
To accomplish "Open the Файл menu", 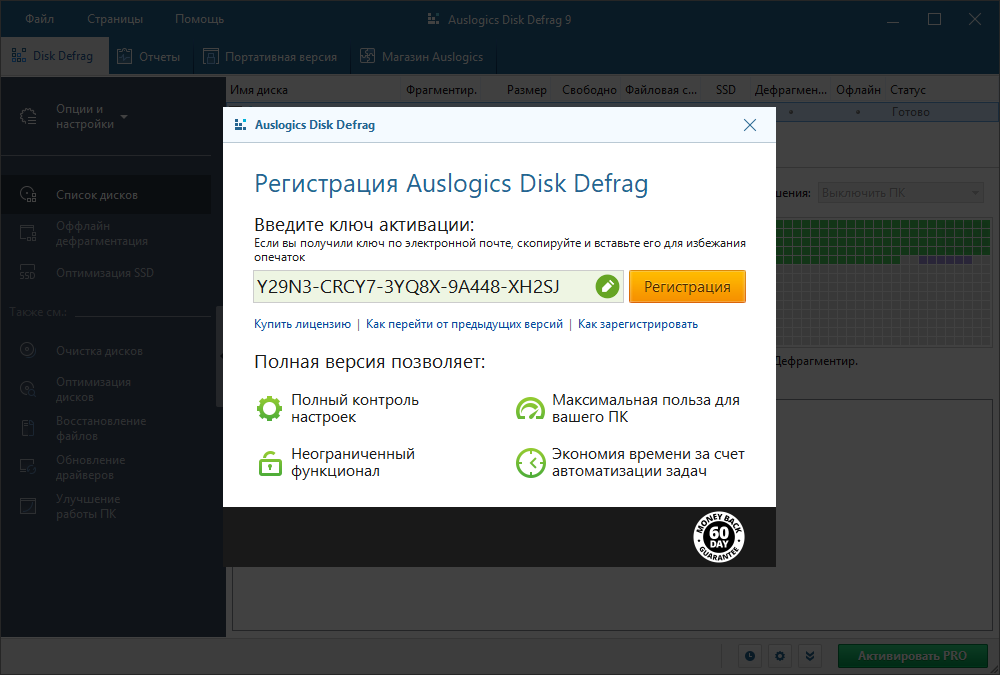I will [40, 19].
